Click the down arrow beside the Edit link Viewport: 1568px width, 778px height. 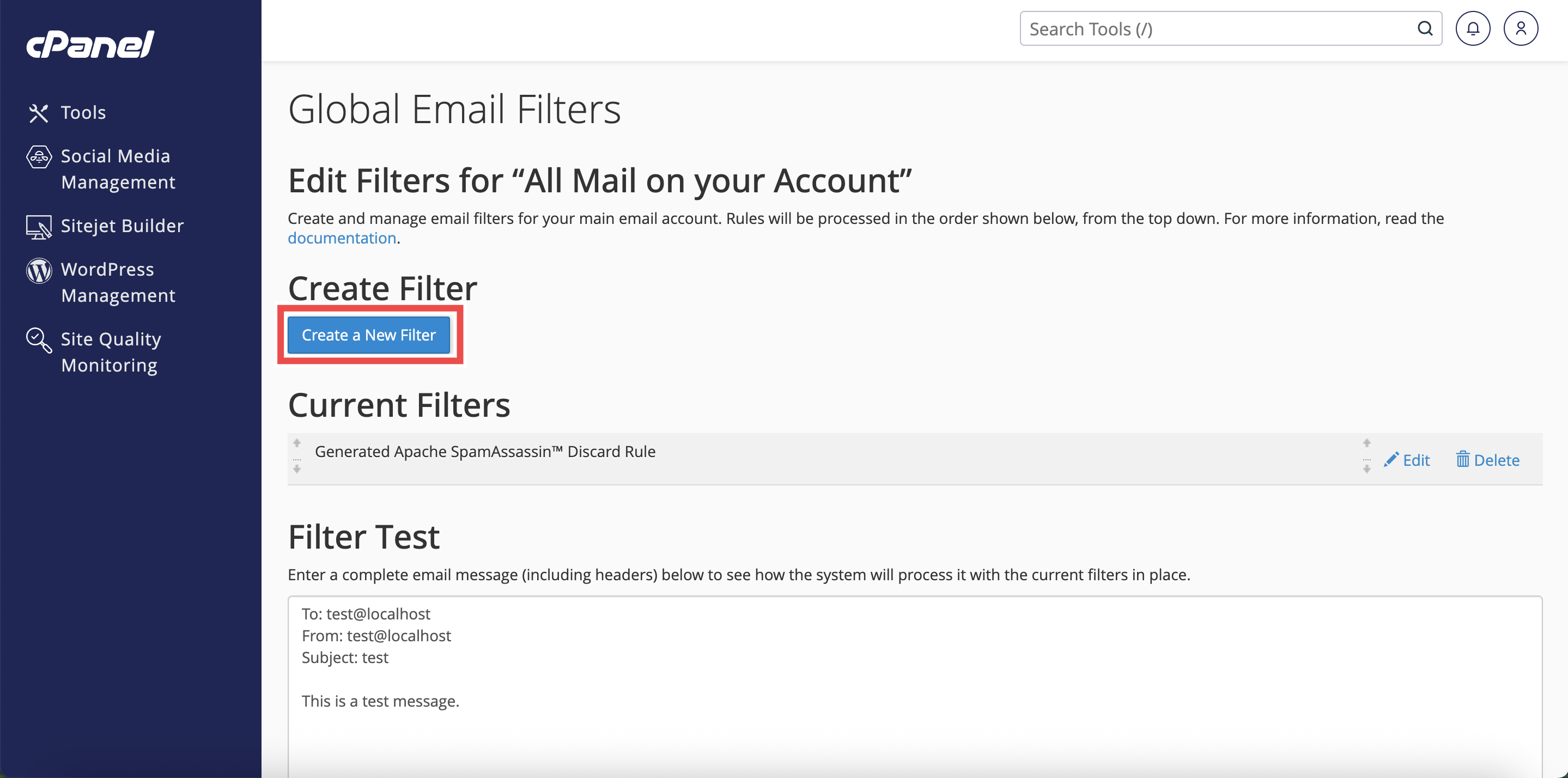1366,469
